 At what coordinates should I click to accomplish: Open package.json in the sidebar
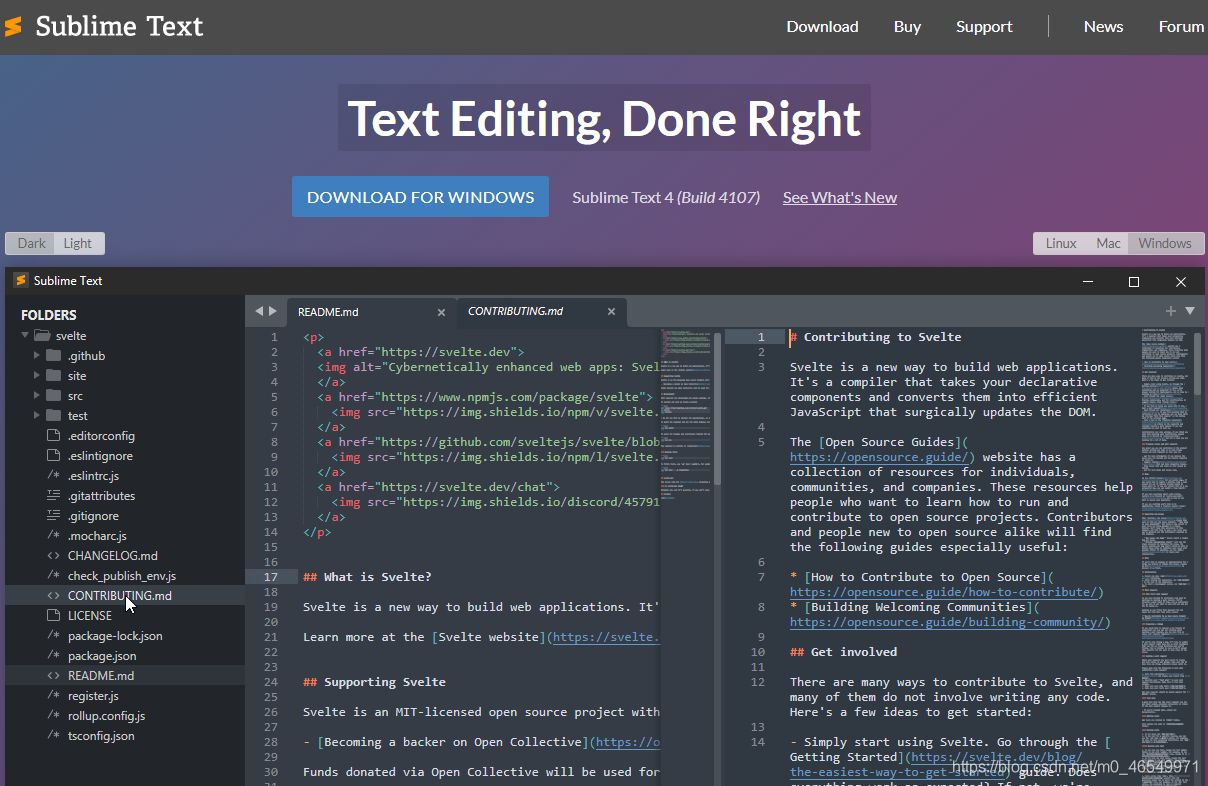[x=101, y=656]
